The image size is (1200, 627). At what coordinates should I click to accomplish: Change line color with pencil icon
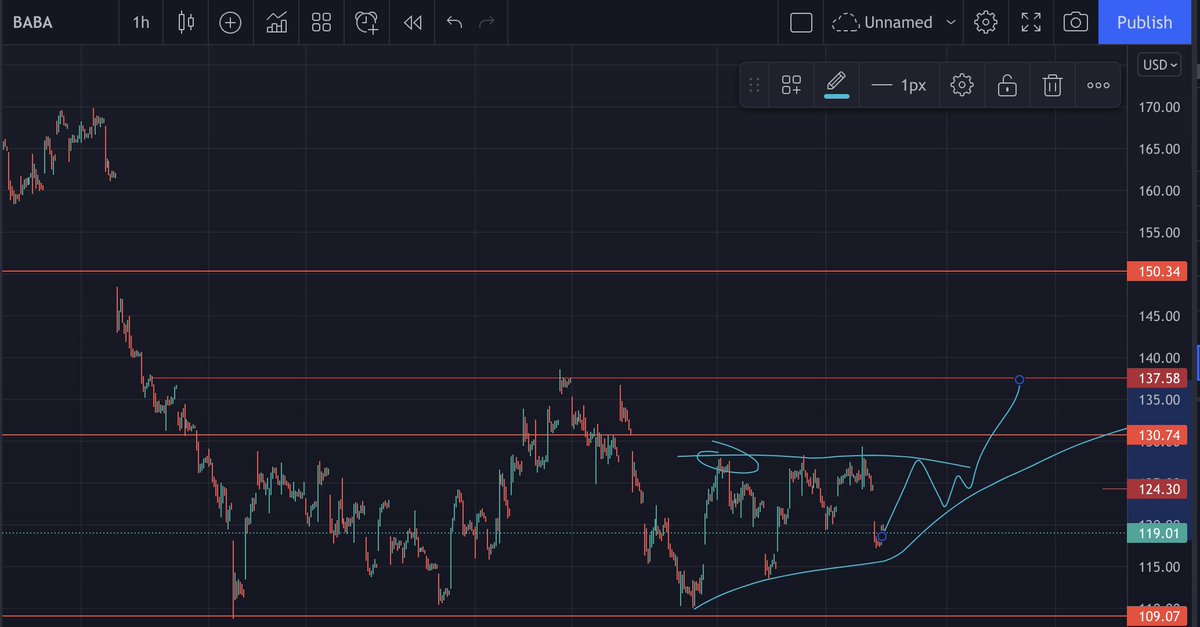coord(836,84)
